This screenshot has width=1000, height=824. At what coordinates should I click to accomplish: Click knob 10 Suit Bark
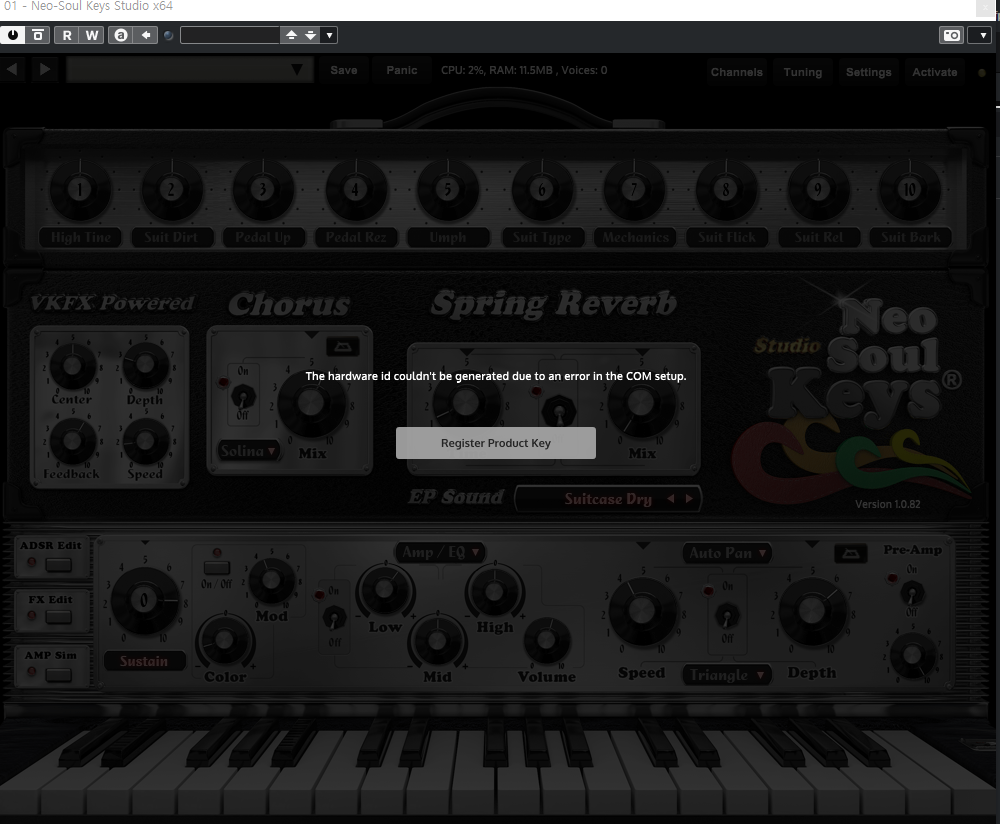click(x=909, y=189)
